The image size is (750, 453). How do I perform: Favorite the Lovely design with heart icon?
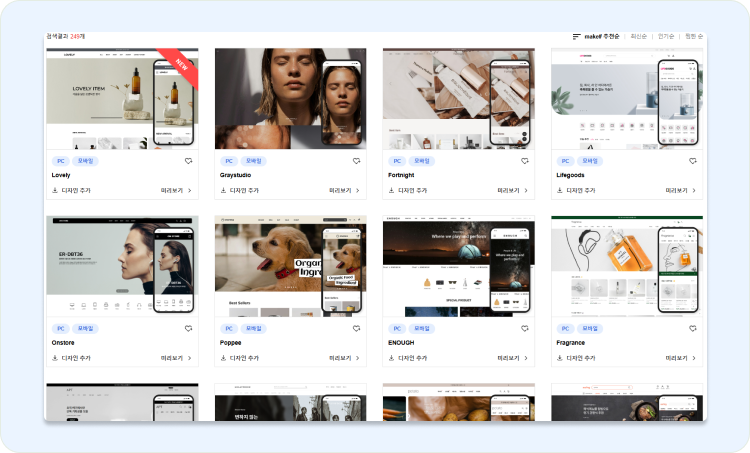point(189,161)
